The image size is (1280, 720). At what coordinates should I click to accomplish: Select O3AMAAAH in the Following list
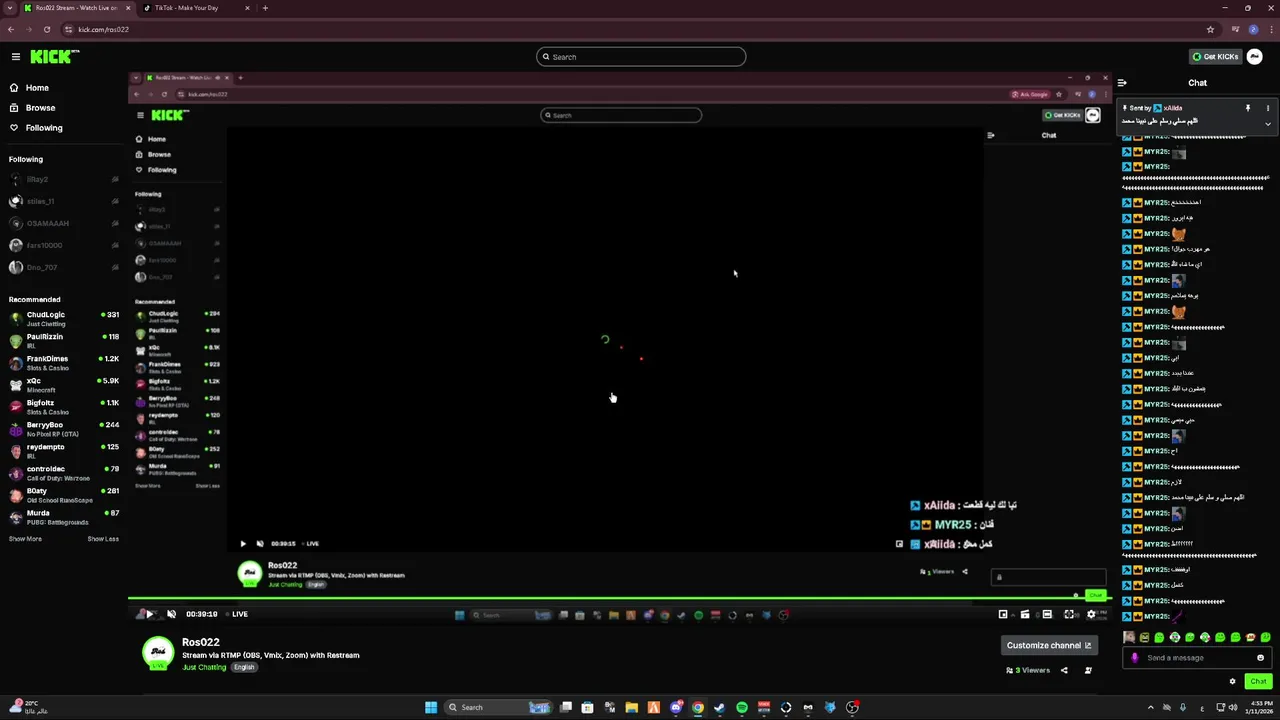click(x=64, y=223)
